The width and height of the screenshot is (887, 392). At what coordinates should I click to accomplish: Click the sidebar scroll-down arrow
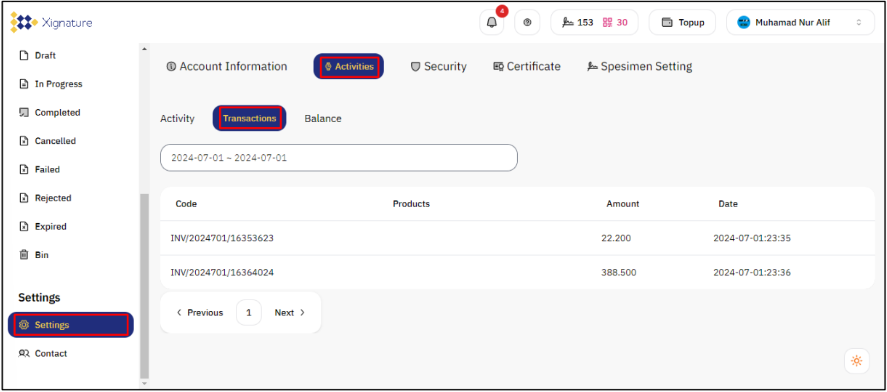coord(145,383)
